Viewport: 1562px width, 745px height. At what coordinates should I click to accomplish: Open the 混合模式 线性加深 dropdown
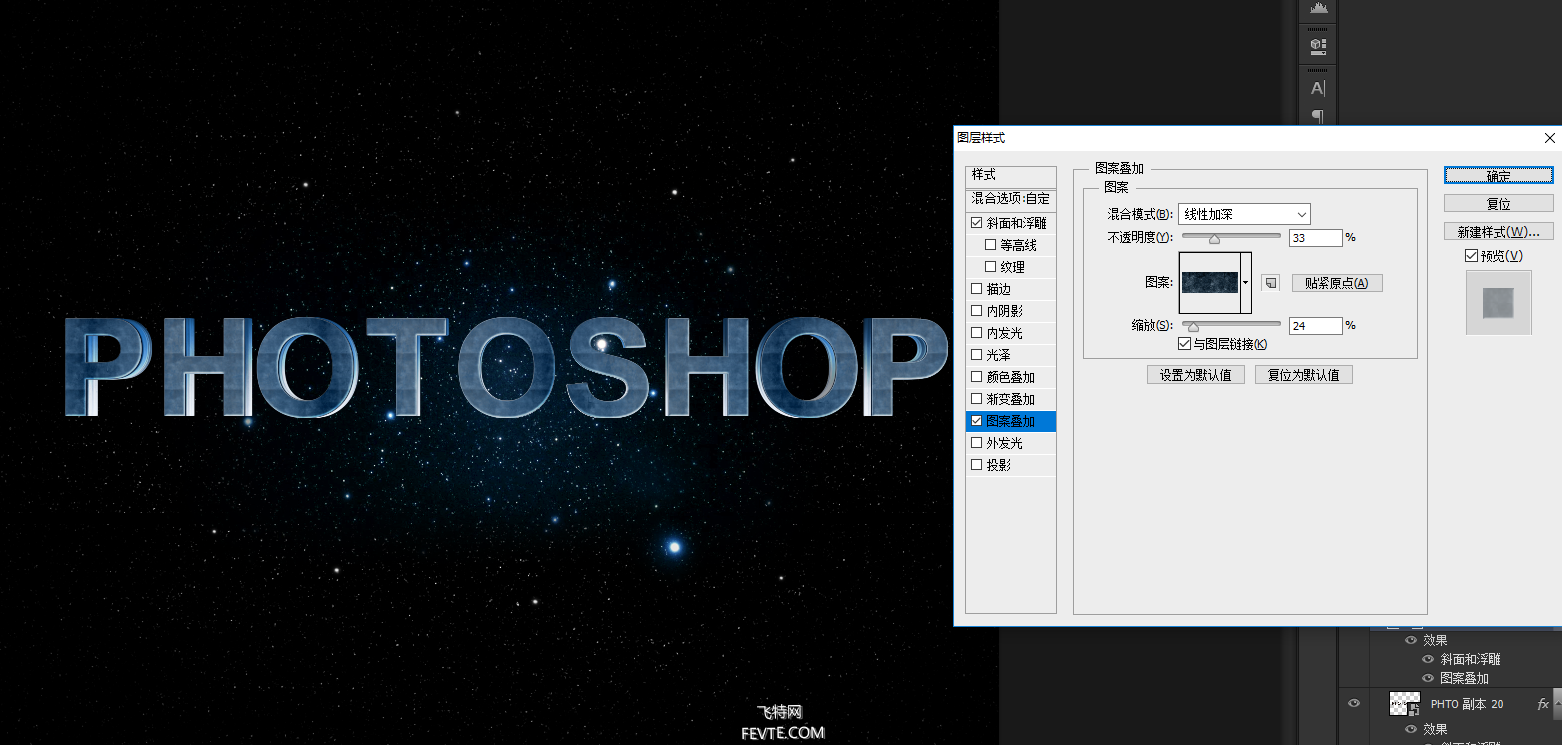(x=1244, y=214)
